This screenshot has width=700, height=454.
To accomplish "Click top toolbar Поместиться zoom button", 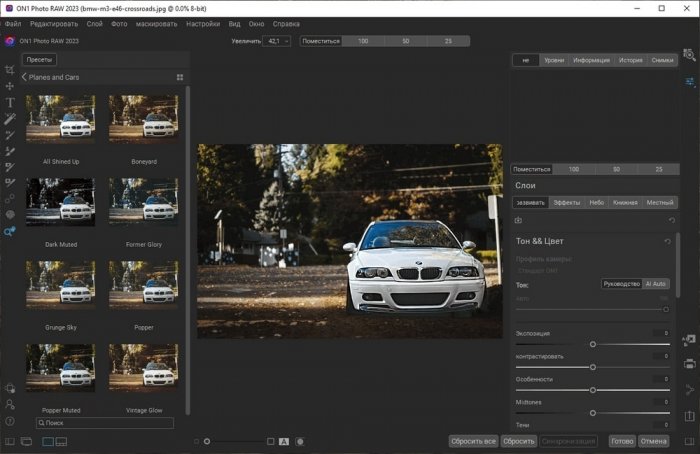I will tap(321, 41).
